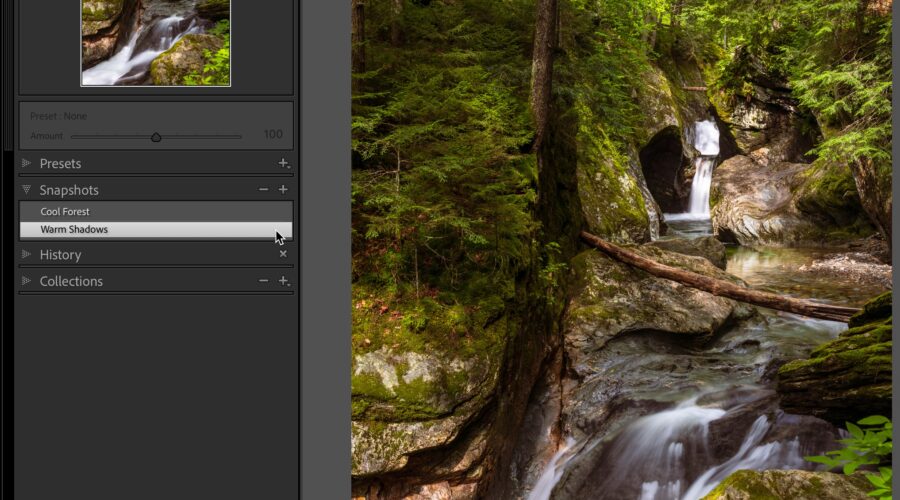Click the Presets panel title
This screenshot has height=500, width=900.
click(x=60, y=163)
